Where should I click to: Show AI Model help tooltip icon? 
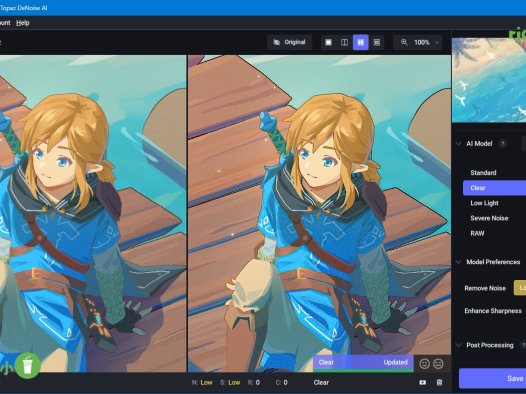coord(502,144)
